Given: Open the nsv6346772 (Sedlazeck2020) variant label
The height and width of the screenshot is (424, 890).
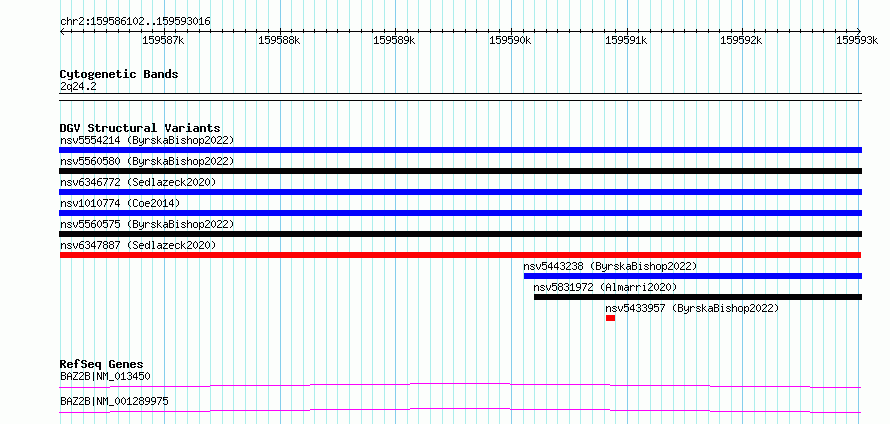Looking at the screenshot, I should coord(138,182).
